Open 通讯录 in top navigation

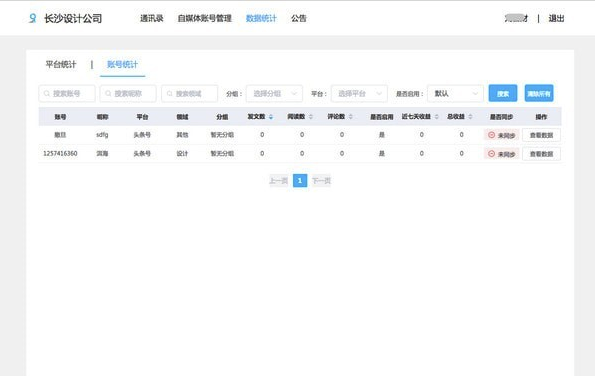point(151,18)
